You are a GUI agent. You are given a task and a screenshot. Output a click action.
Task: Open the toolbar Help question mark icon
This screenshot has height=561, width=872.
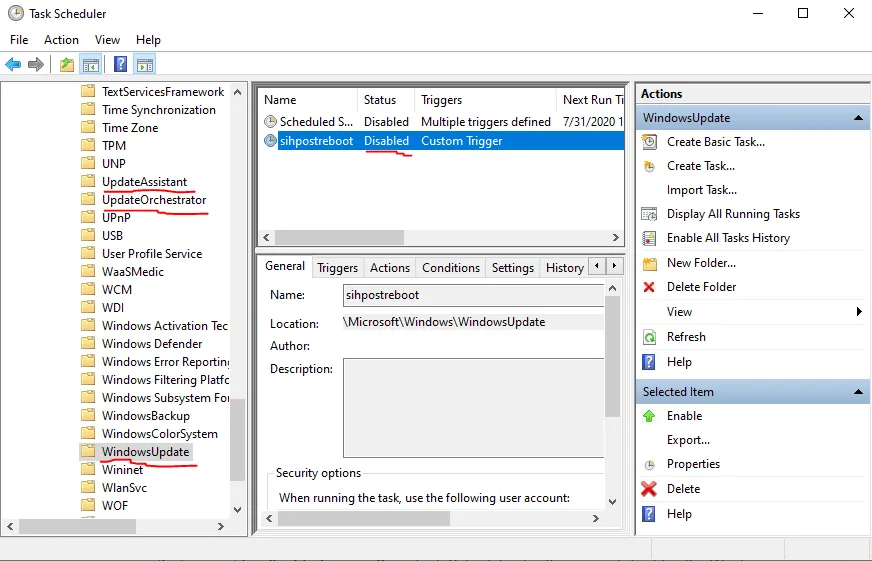[120, 64]
